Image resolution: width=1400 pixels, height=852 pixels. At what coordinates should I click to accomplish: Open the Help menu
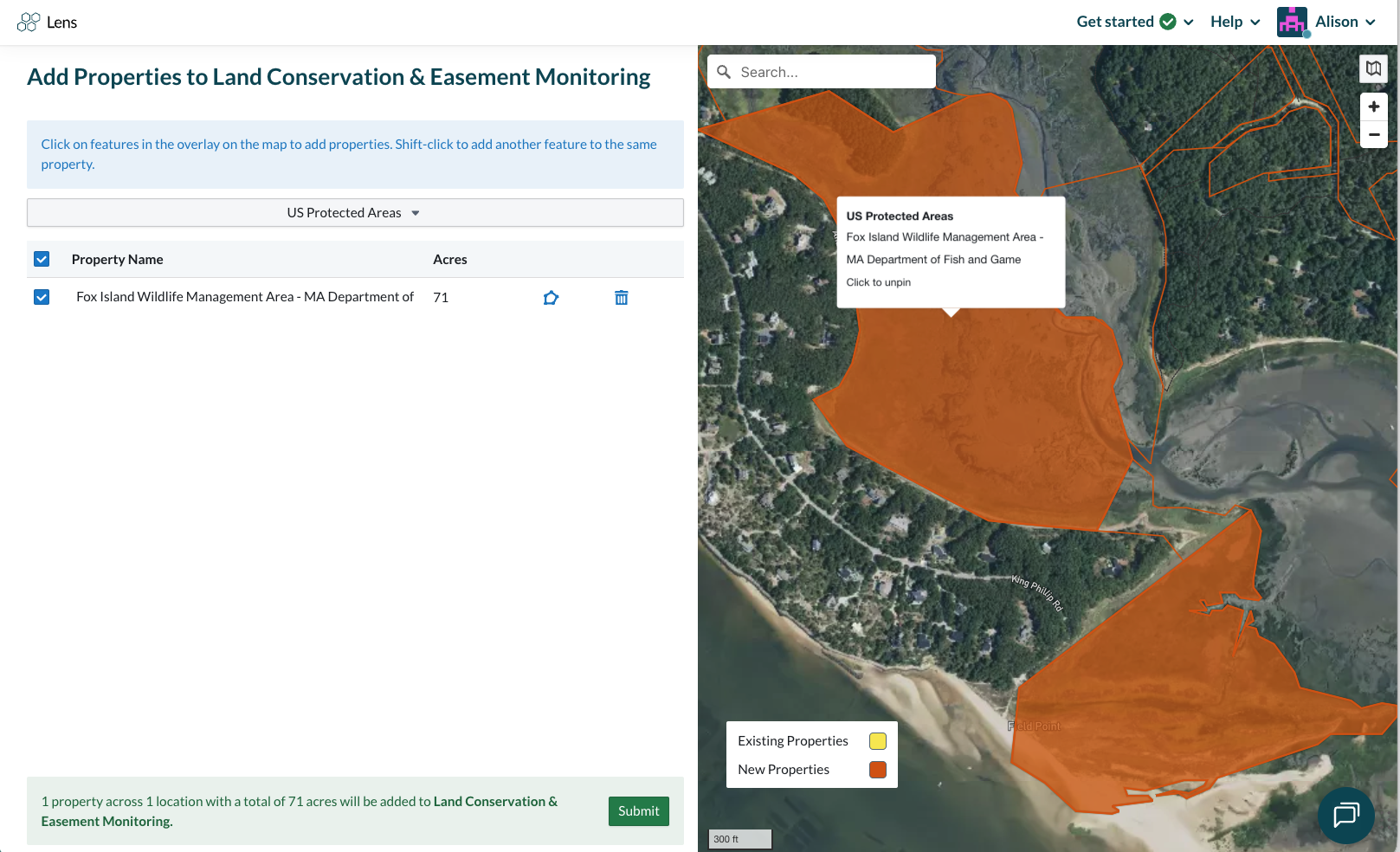pyautogui.click(x=1235, y=22)
